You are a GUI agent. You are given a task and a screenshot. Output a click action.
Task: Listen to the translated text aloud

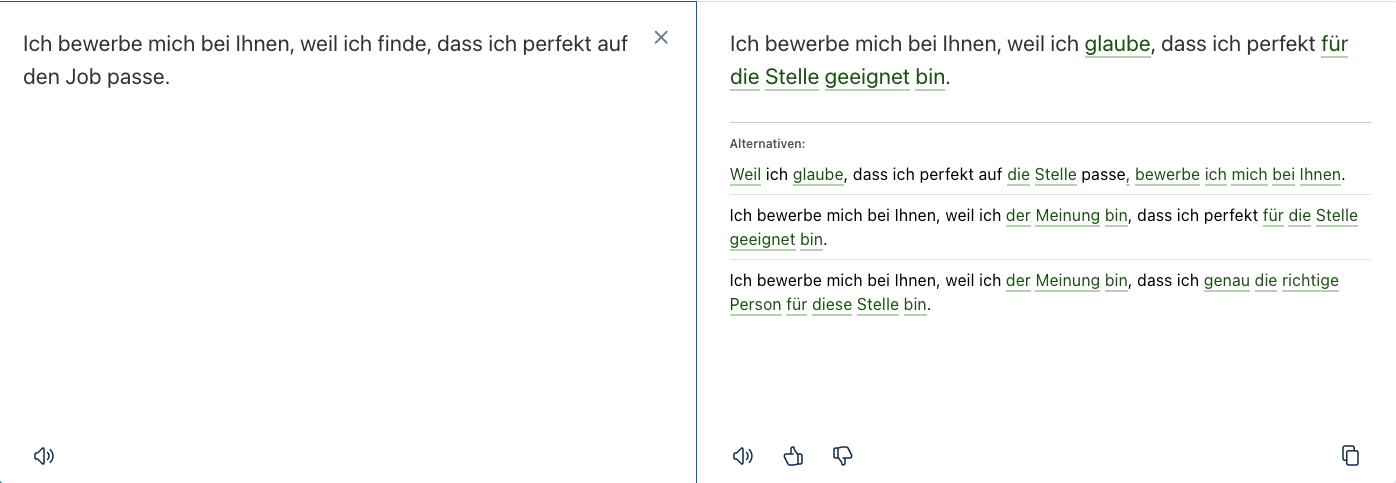coord(742,456)
